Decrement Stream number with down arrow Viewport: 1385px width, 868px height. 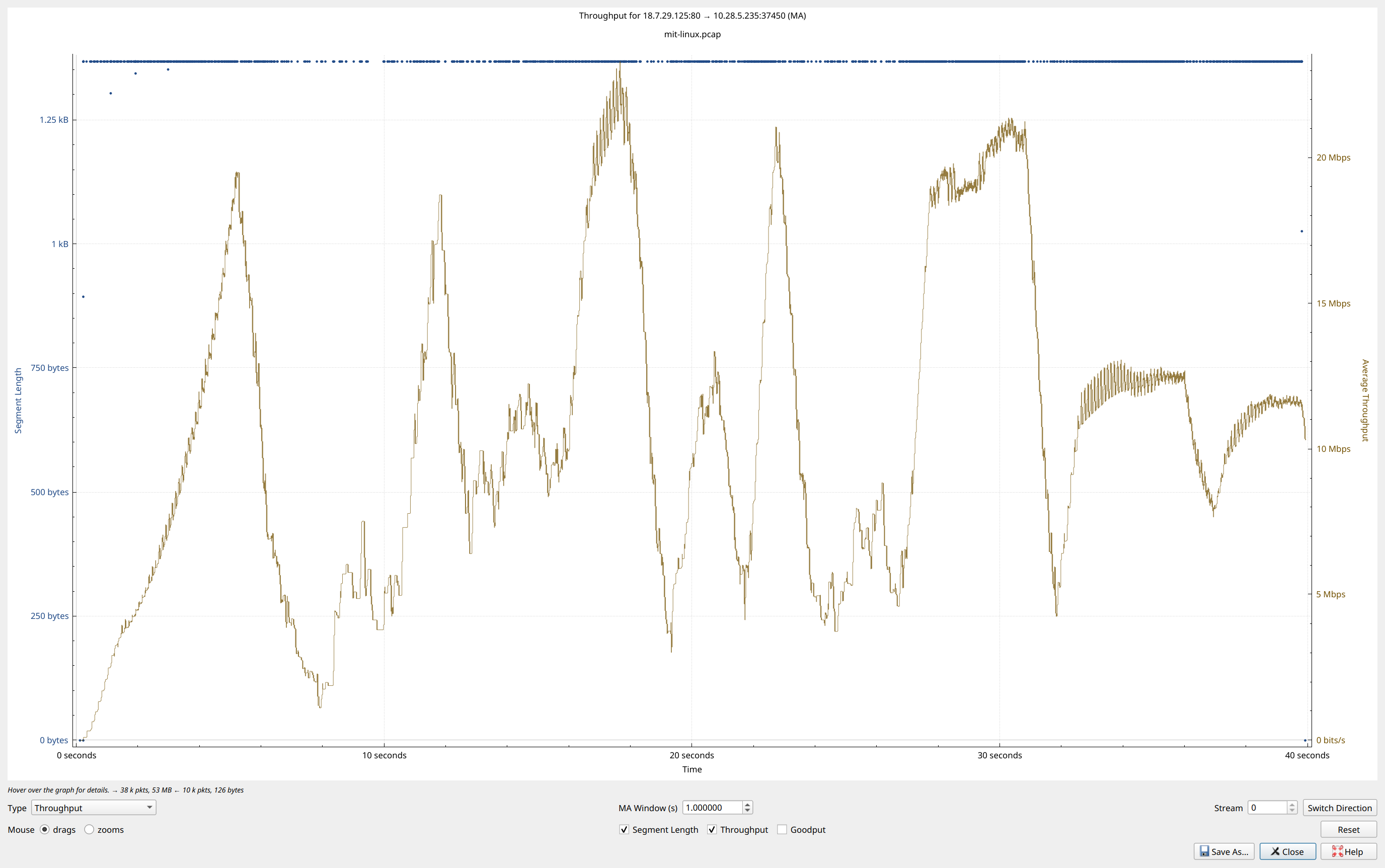pyautogui.click(x=1291, y=811)
